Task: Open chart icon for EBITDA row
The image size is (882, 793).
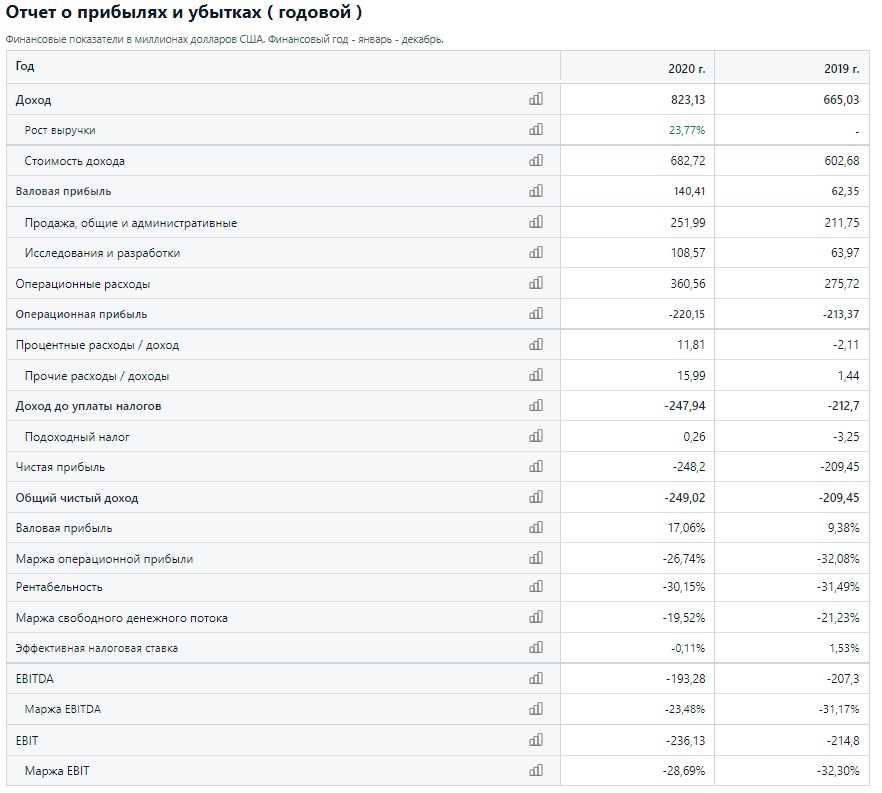Action: point(536,678)
